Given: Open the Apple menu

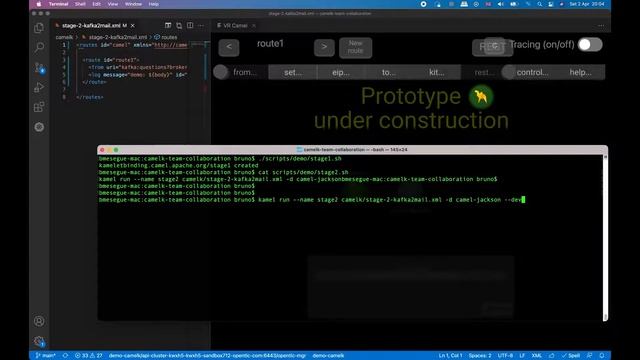Looking at the screenshot, I should pos(39,4).
